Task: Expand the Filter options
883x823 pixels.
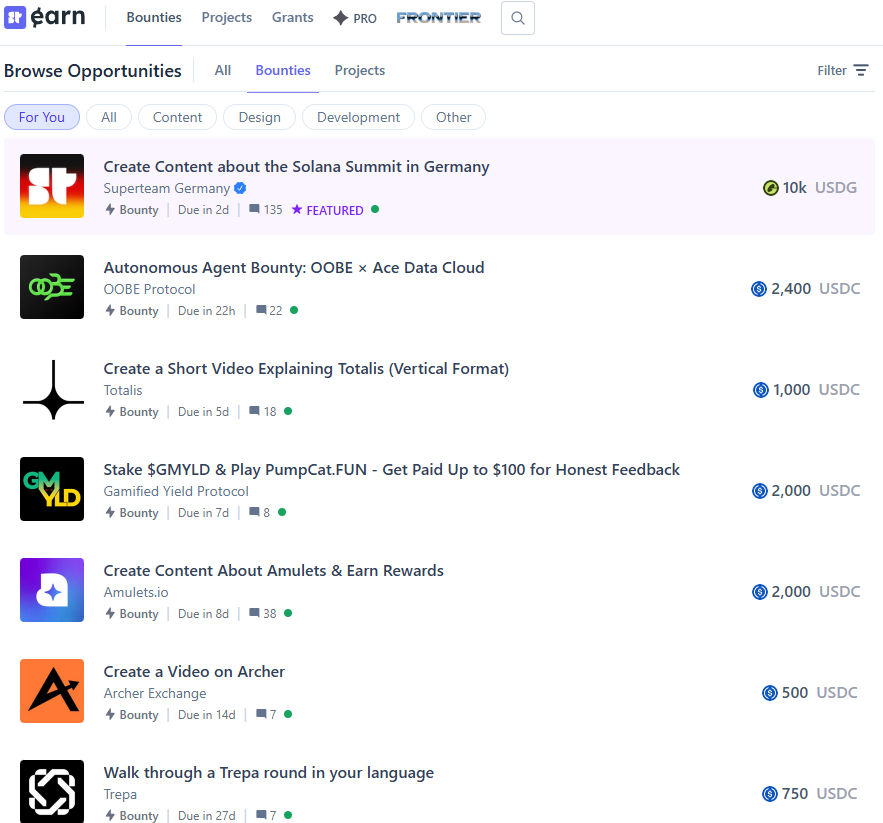Action: 842,70
